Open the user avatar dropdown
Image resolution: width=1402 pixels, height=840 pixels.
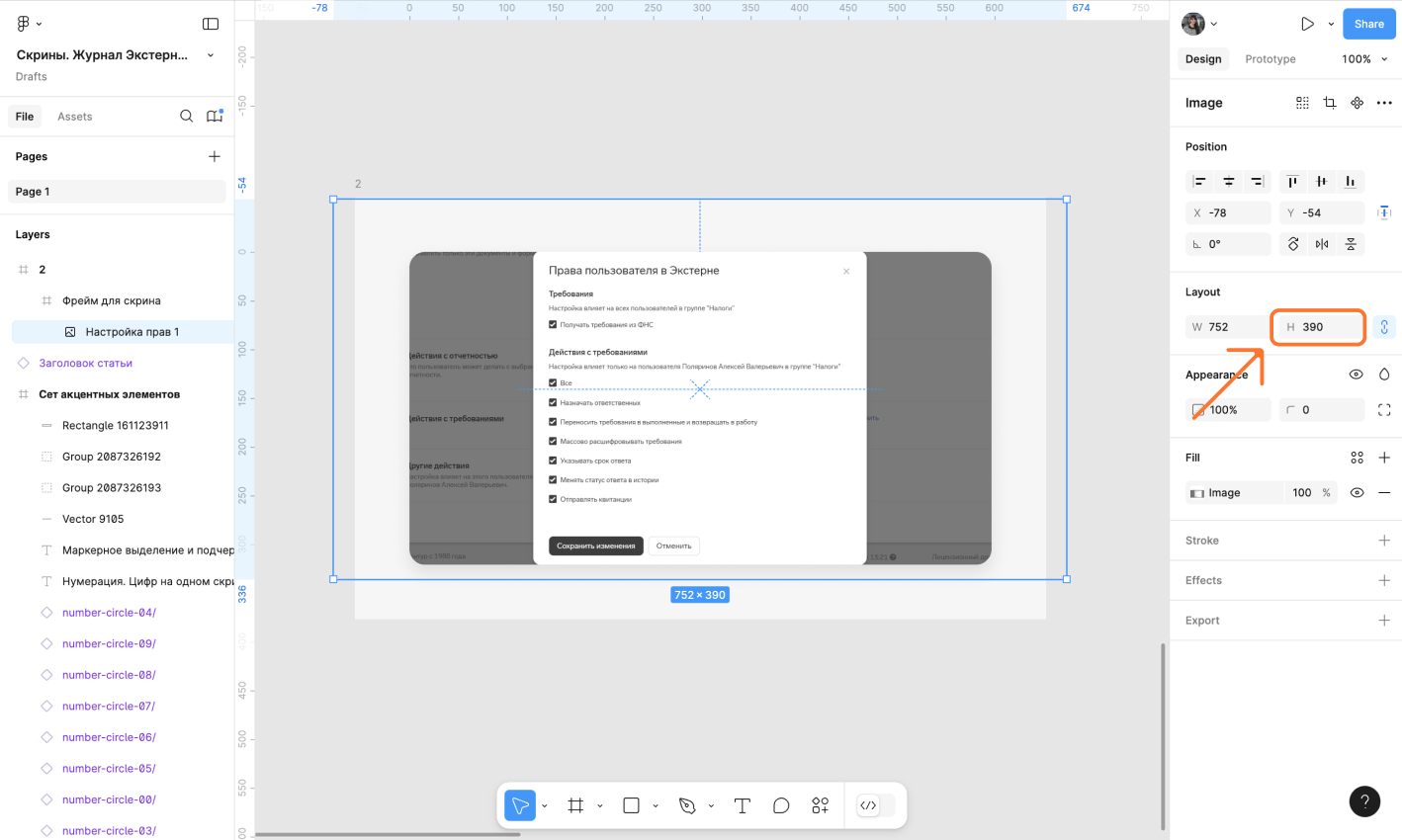[1200, 24]
